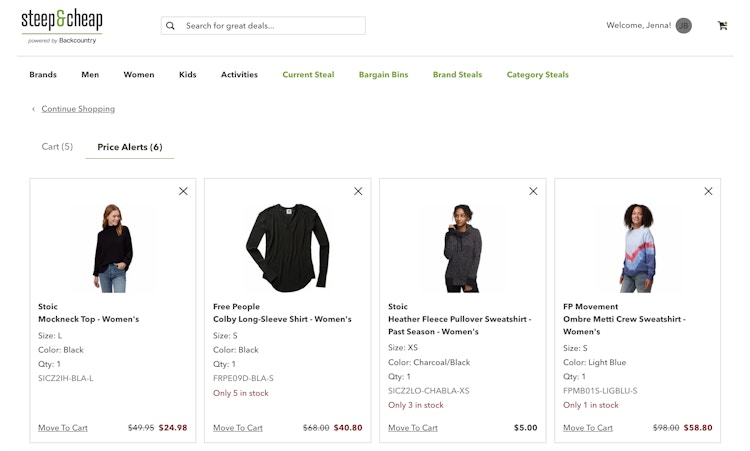Focus the Search for great deals field
Image resolution: width=750 pixels, height=451 pixels.
point(263,26)
